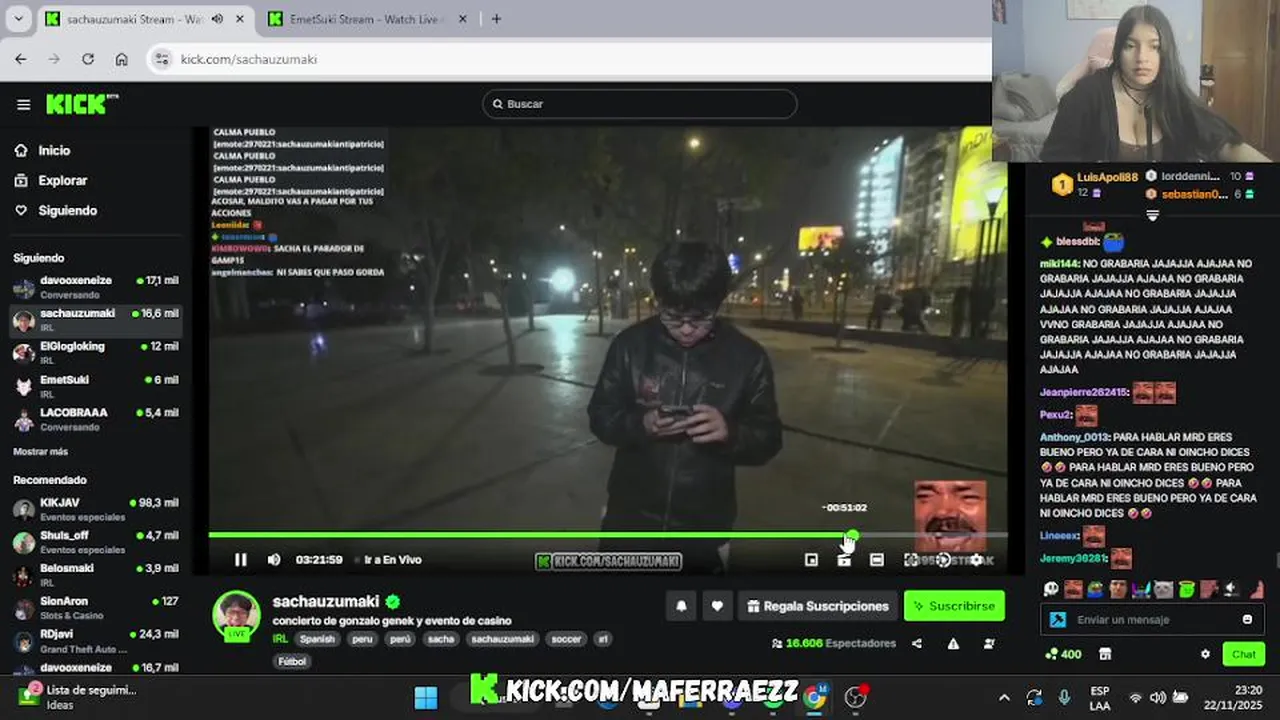The width and height of the screenshot is (1280, 720).
Task: Click Regala Suscripciones button
Action: pyautogui.click(x=818, y=606)
